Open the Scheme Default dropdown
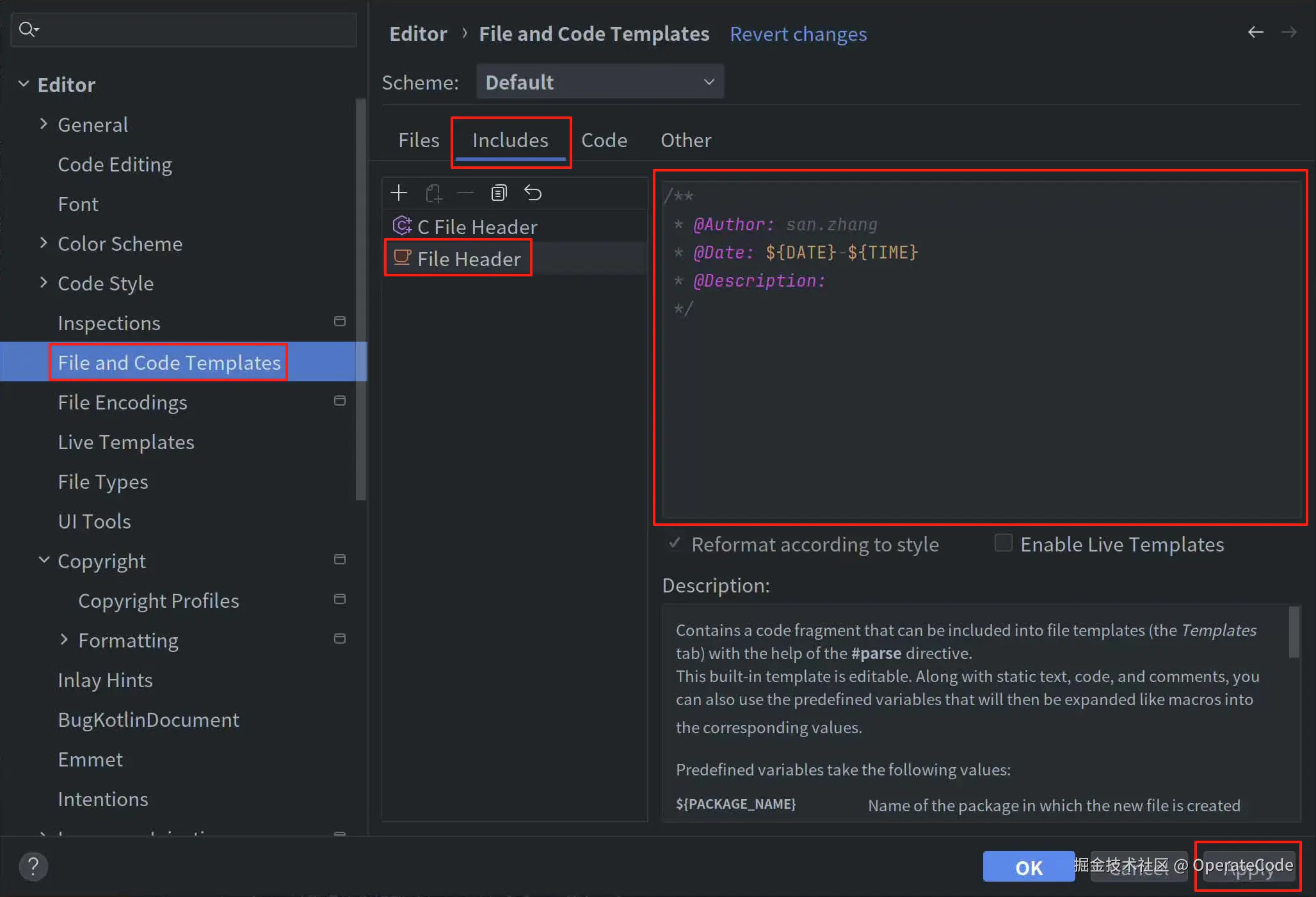1316x897 pixels. pyautogui.click(x=600, y=82)
